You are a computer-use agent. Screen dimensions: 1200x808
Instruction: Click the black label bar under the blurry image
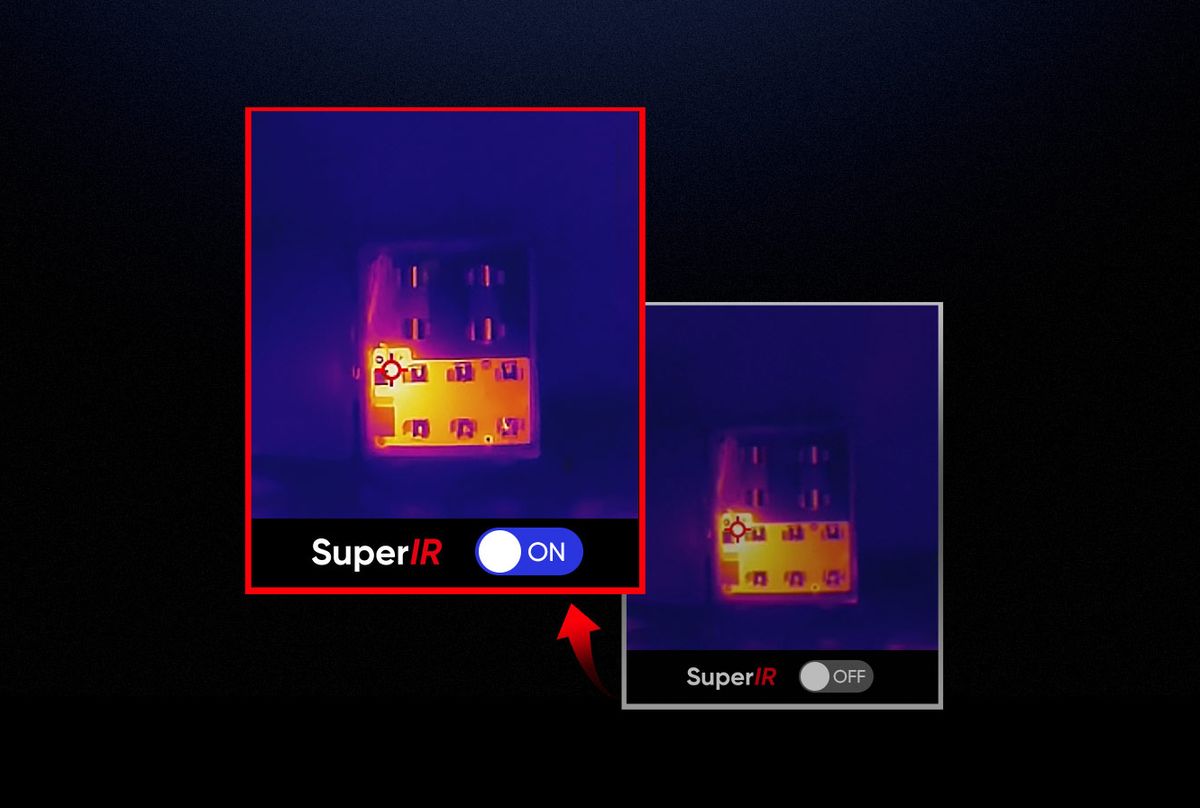click(782, 677)
